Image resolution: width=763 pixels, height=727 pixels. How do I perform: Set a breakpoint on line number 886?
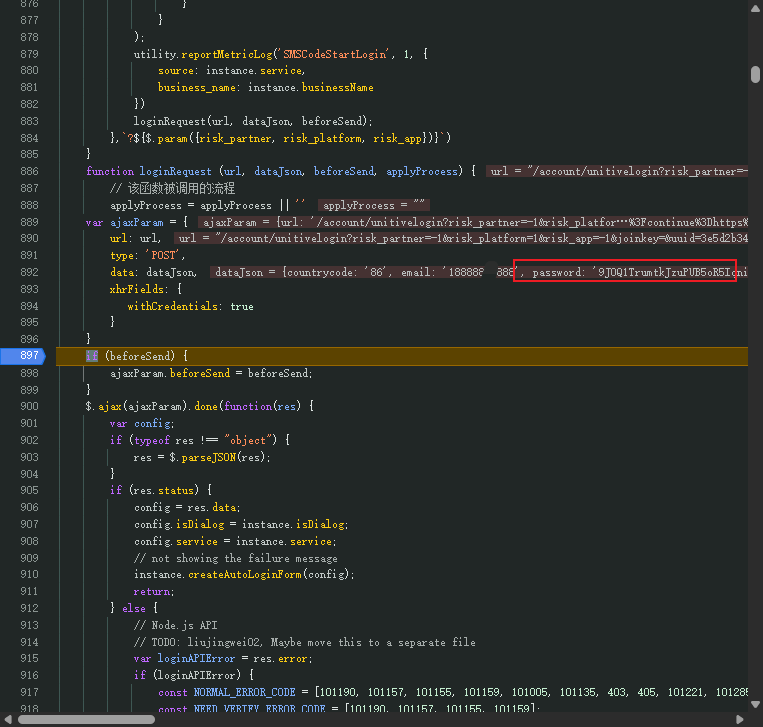click(x=29, y=171)
